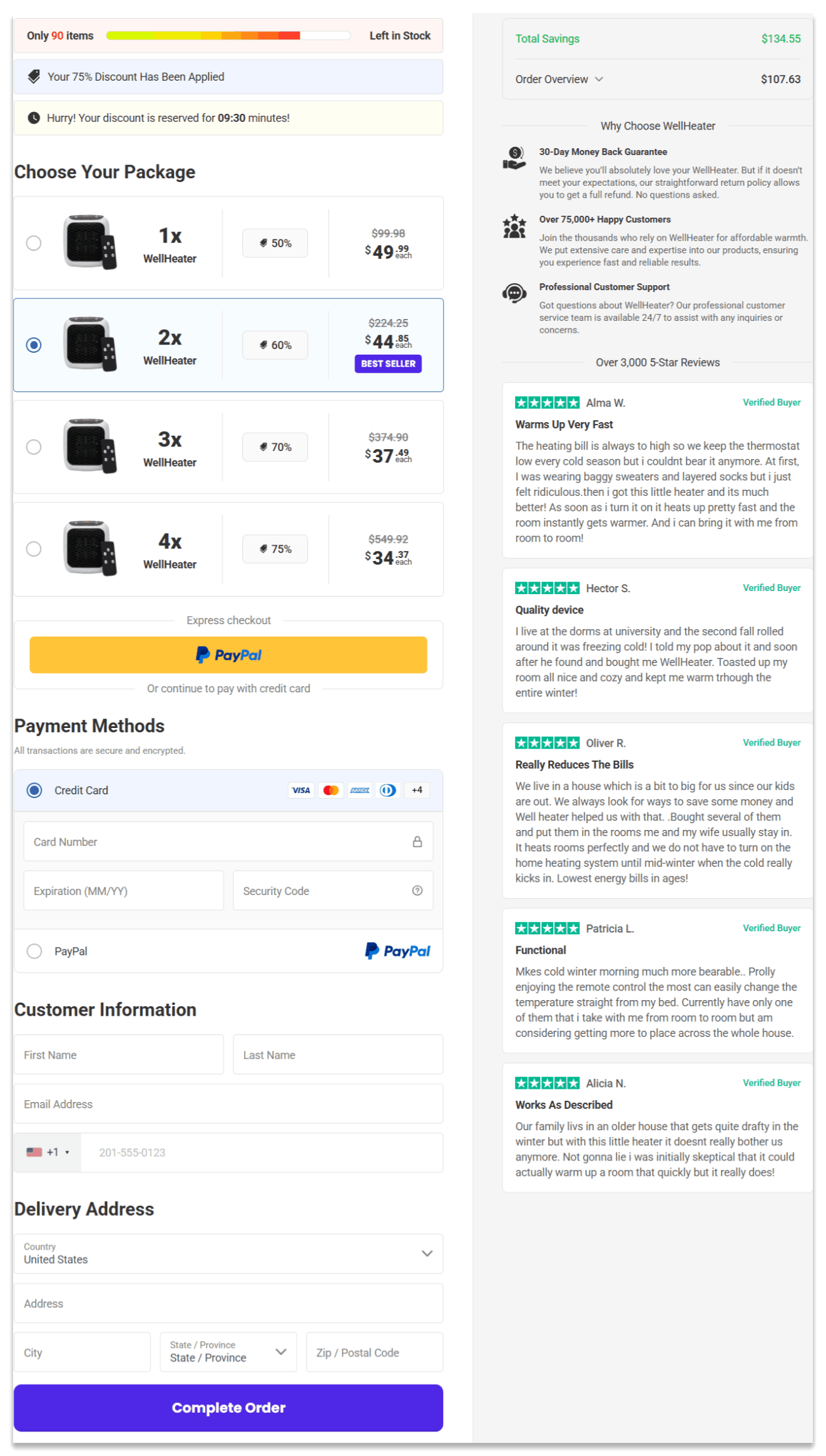Image resolution: width=826 pixels, height=1456 pixels.
Task: Click the customer support headset icon
Action: click(514, 293)
